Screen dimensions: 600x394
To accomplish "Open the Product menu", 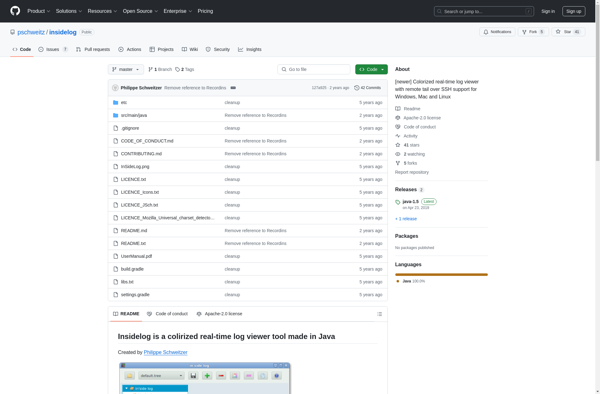I will [x=38, y=11].
